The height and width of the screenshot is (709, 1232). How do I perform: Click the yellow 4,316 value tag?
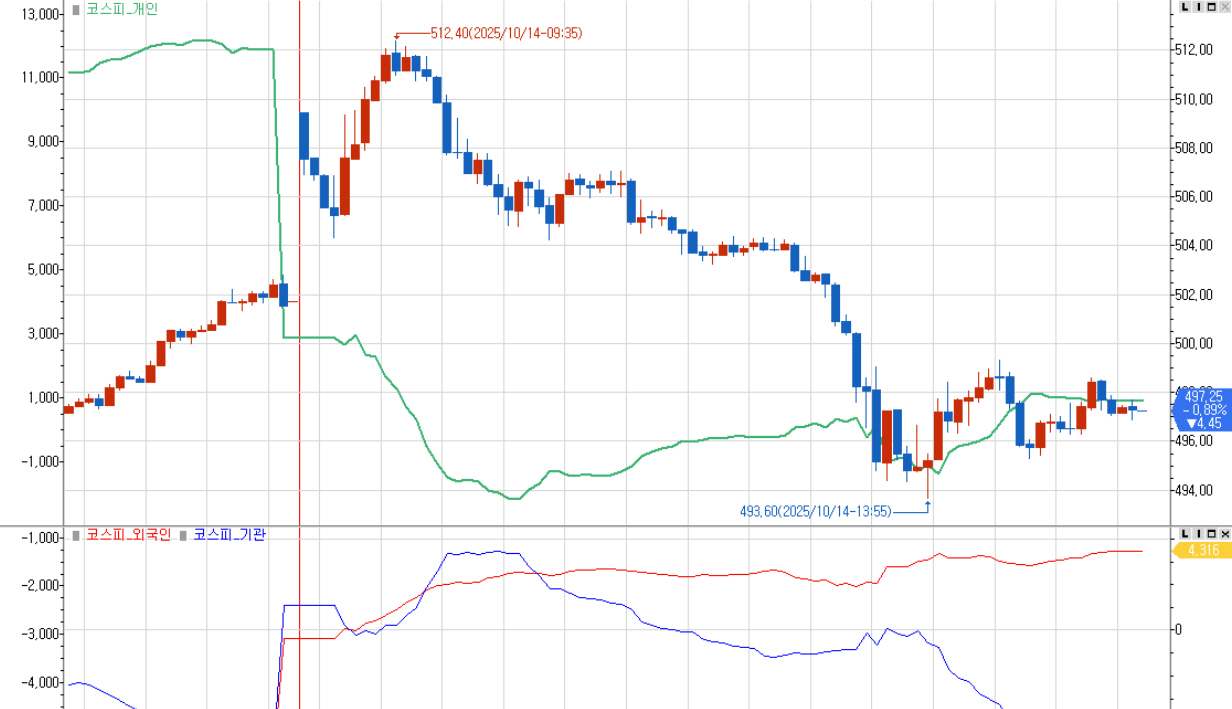(1201, 550)
